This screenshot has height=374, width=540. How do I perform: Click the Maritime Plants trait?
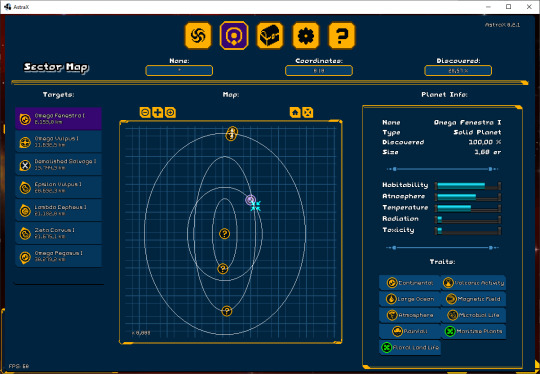pyautogui.click(x=474, y=331)
